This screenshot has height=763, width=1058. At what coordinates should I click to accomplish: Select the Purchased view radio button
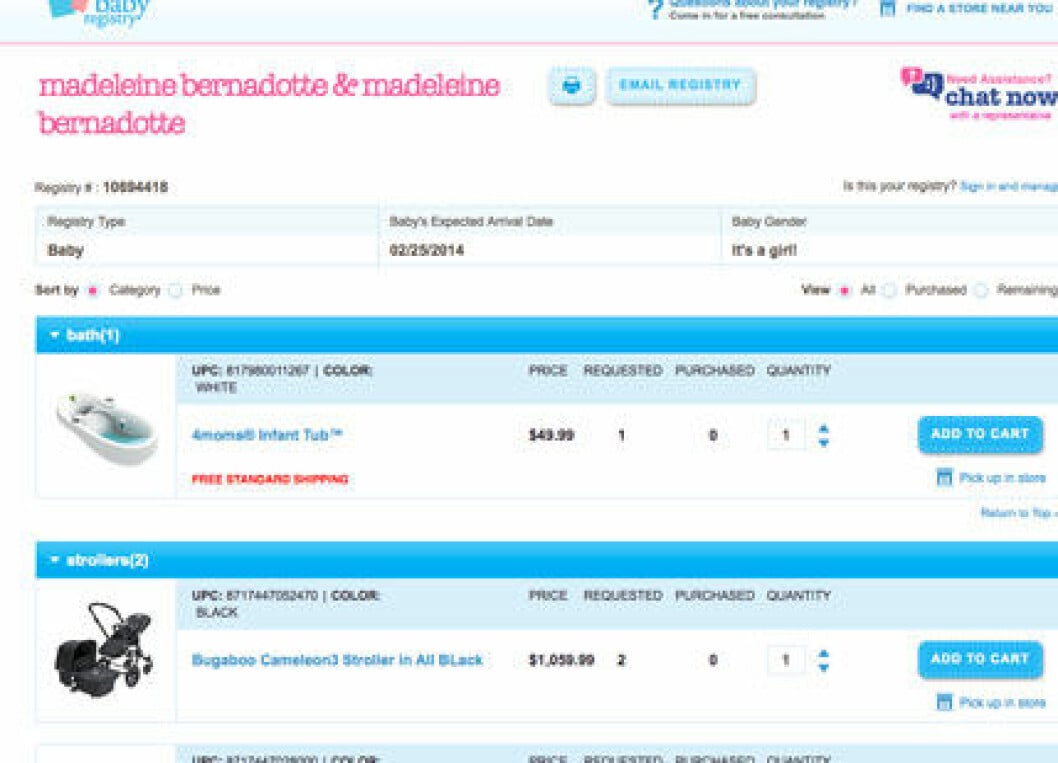pyautogui.click(x=890, y=290)
